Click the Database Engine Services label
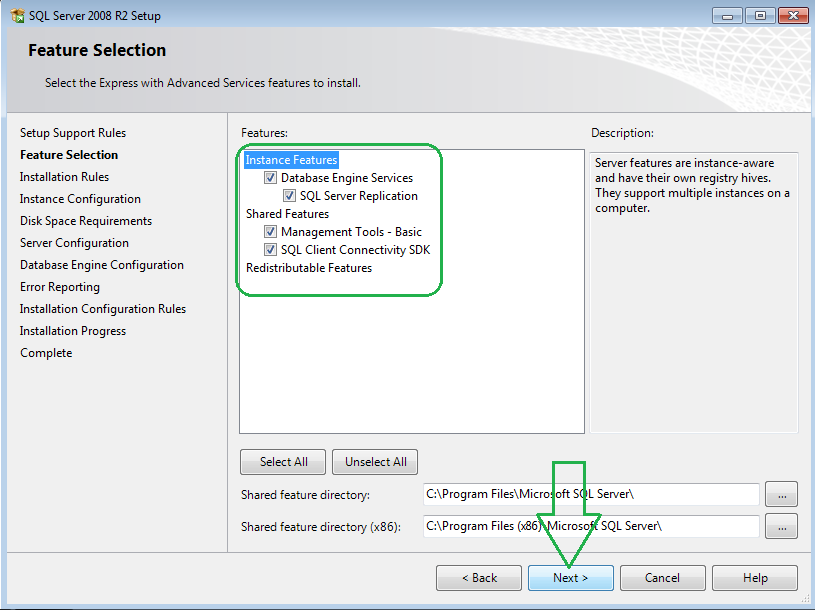The width and height of the screenshot is (815, 610). 347,178
